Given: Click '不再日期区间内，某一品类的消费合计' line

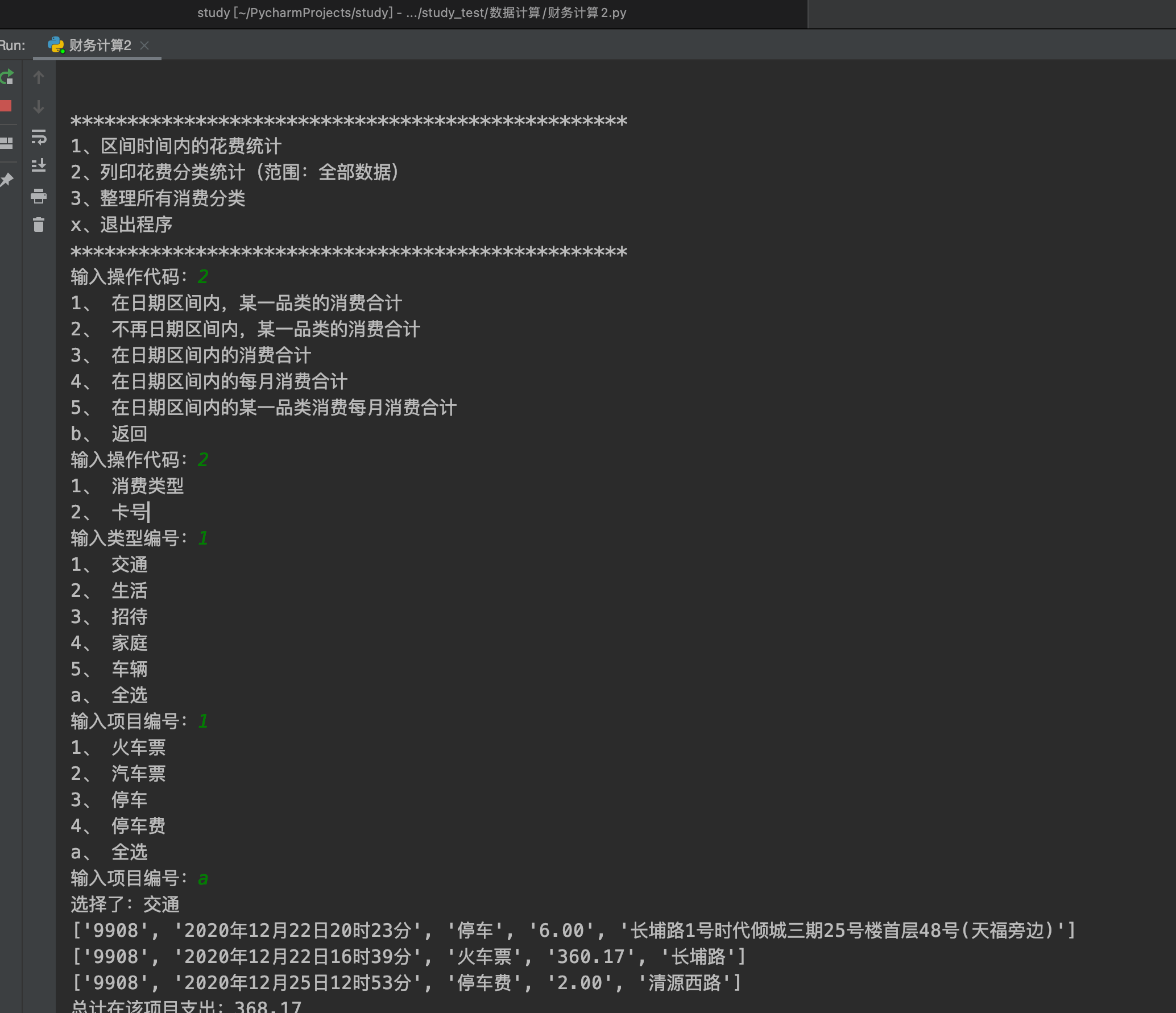Looking at the screenshot, I should point(245,329).
